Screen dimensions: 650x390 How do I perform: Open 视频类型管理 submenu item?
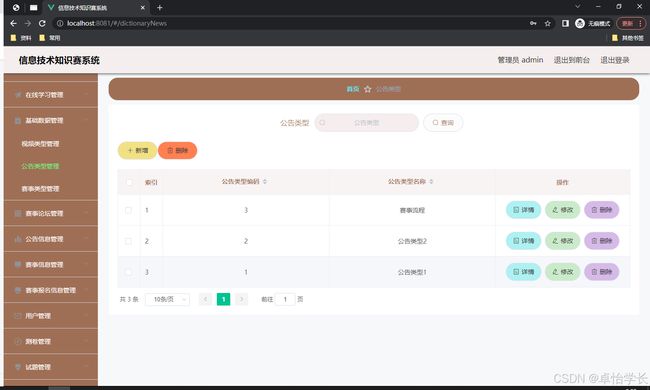pyautogui.click(x=40, y=144)
